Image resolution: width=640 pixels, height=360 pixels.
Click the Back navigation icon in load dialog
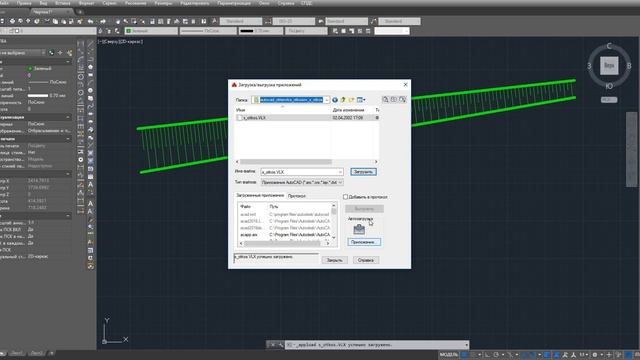coord(335,100)
